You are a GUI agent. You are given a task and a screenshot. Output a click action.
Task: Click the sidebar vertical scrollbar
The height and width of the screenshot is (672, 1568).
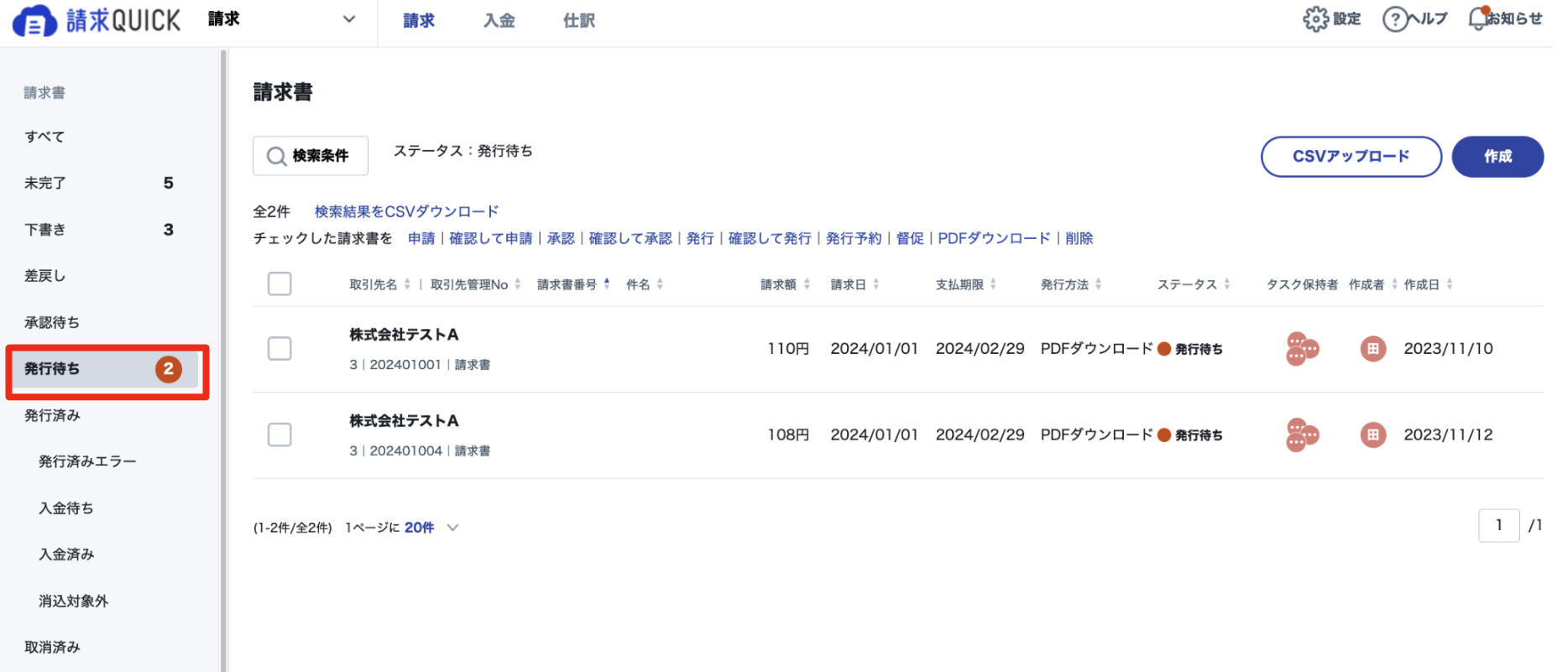coord(223,361)
